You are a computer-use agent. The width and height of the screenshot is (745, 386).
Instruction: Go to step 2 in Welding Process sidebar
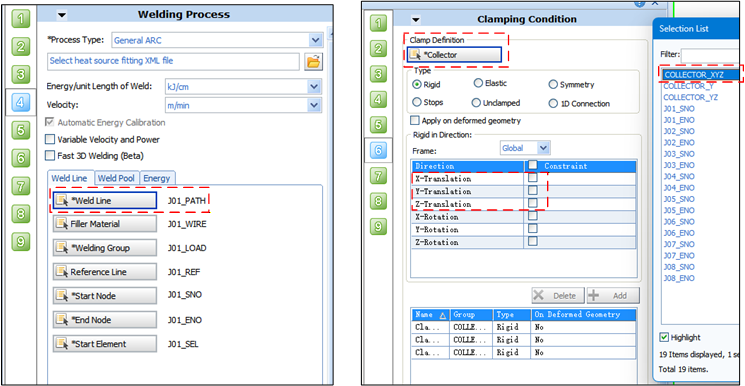20,47
